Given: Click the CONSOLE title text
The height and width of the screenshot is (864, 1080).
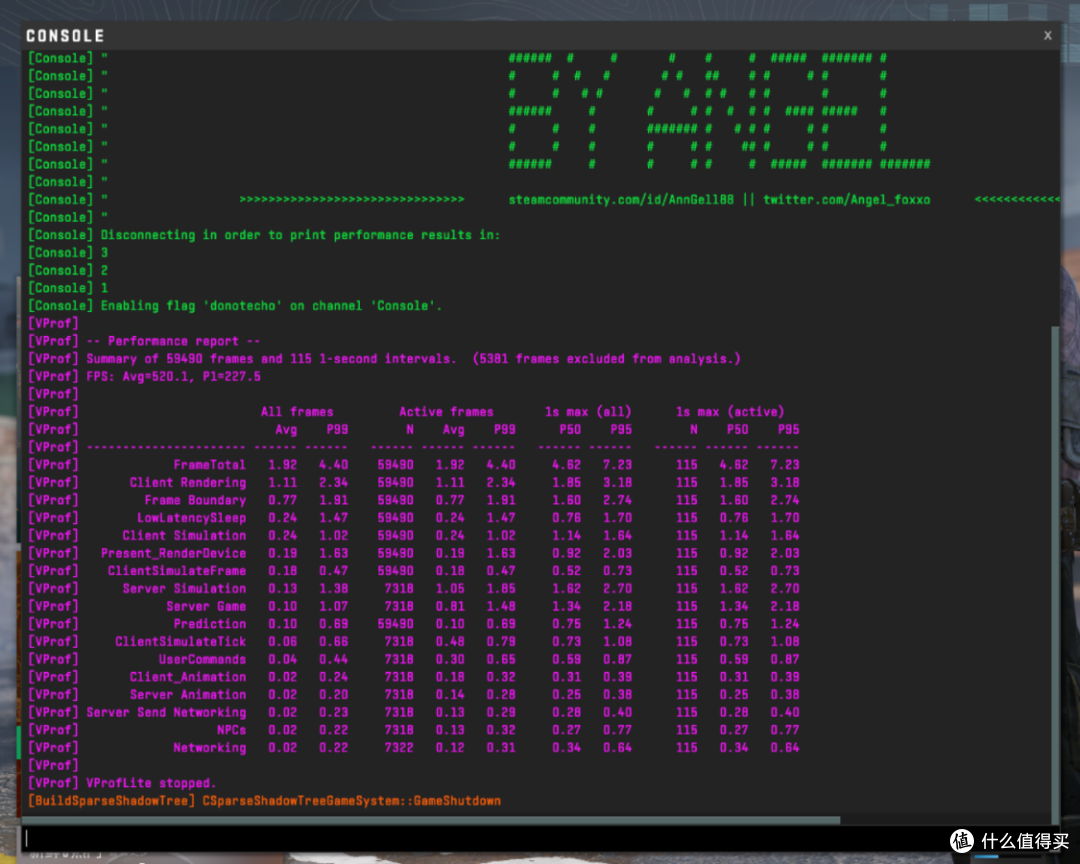Looking at the screenshot, I should coord(65,36).
